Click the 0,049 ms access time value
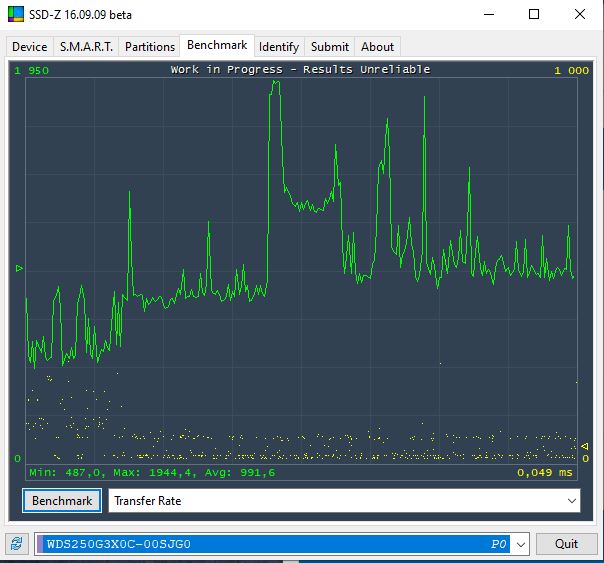 544,473
